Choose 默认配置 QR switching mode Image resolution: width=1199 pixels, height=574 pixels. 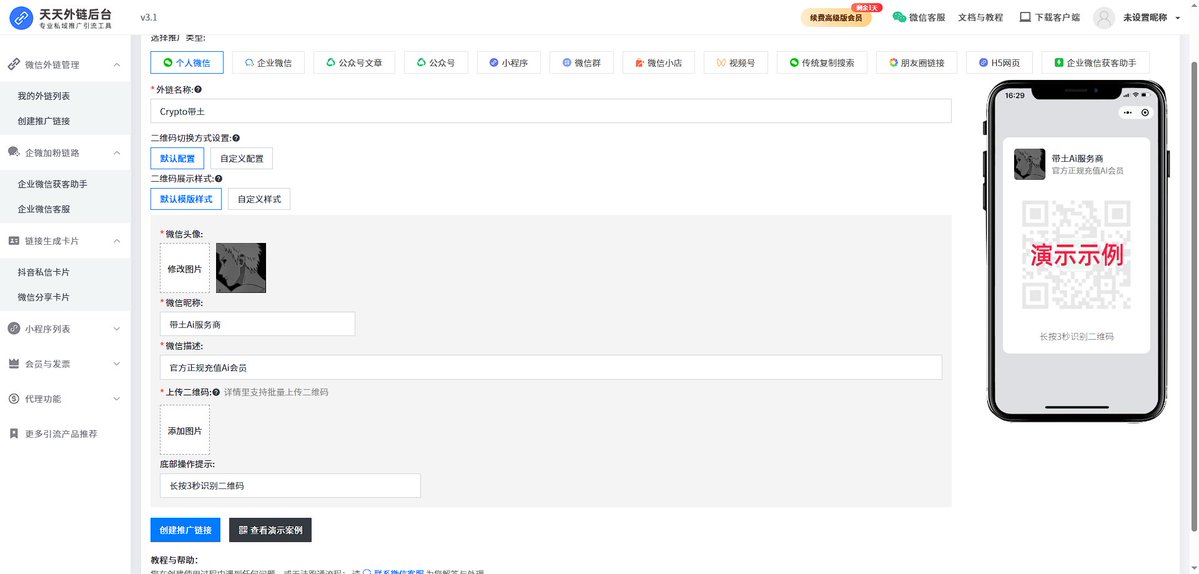tap(177, 159)
